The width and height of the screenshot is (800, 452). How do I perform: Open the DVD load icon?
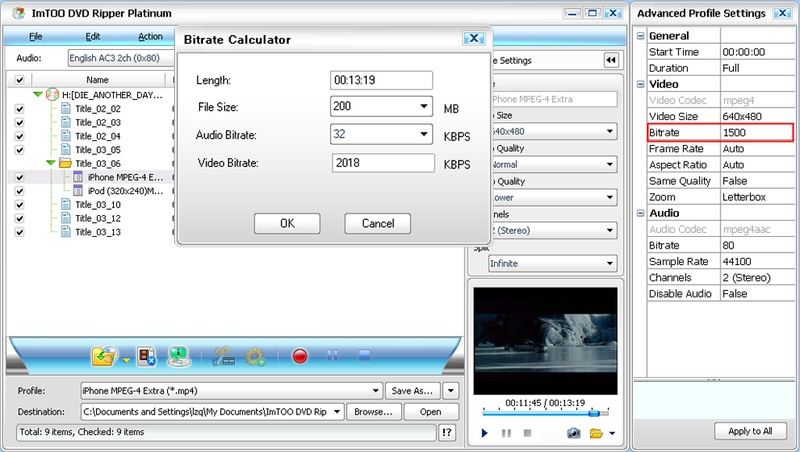(x=104, y=356)
